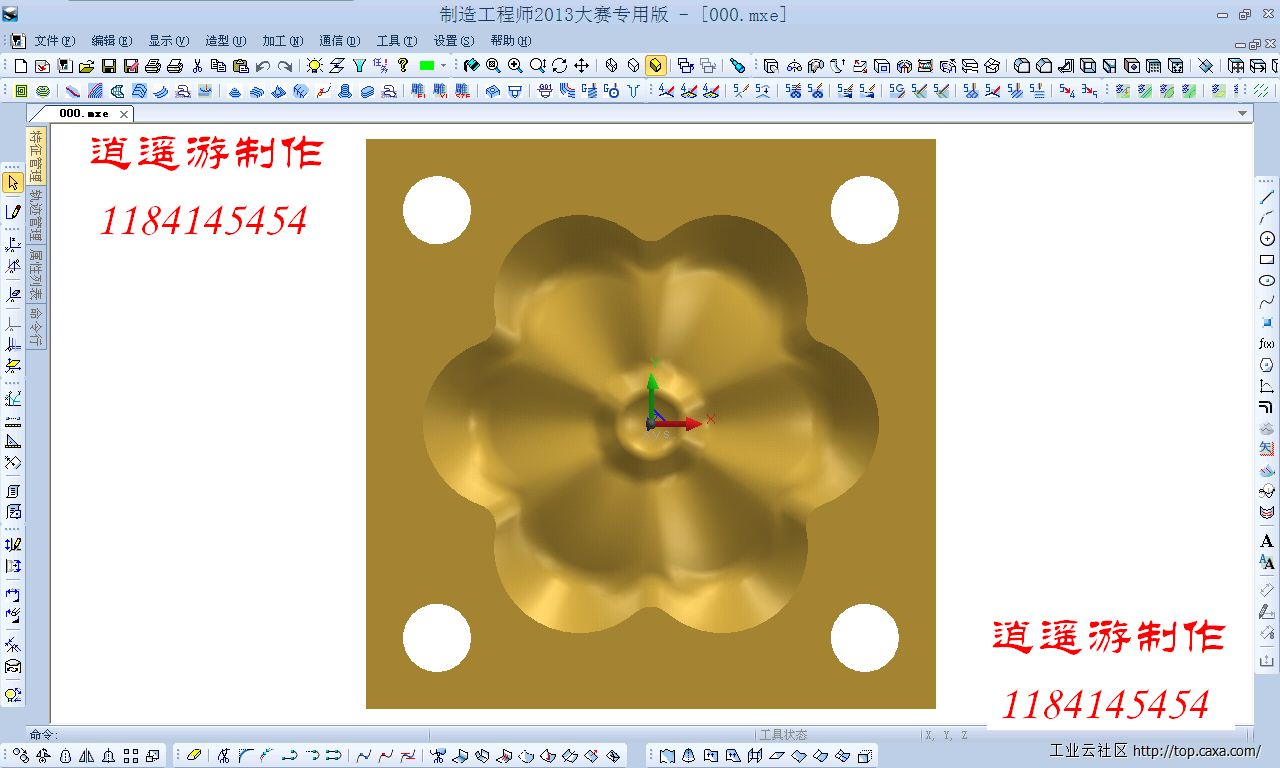The image size is (1280, 768).
Task: Open the 轨迹管理 side panel tab
Action: [x=36, y=215]
